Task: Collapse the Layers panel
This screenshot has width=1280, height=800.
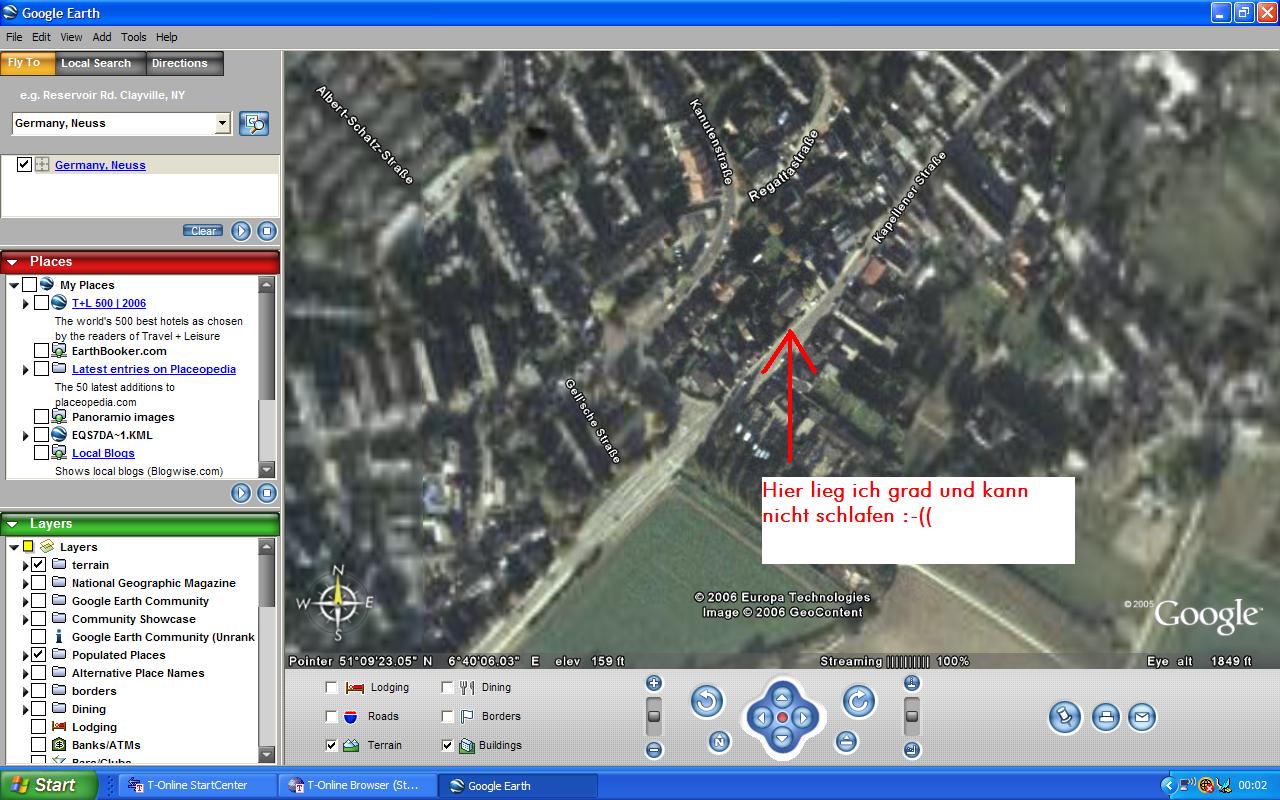Action: click(13, 524)
